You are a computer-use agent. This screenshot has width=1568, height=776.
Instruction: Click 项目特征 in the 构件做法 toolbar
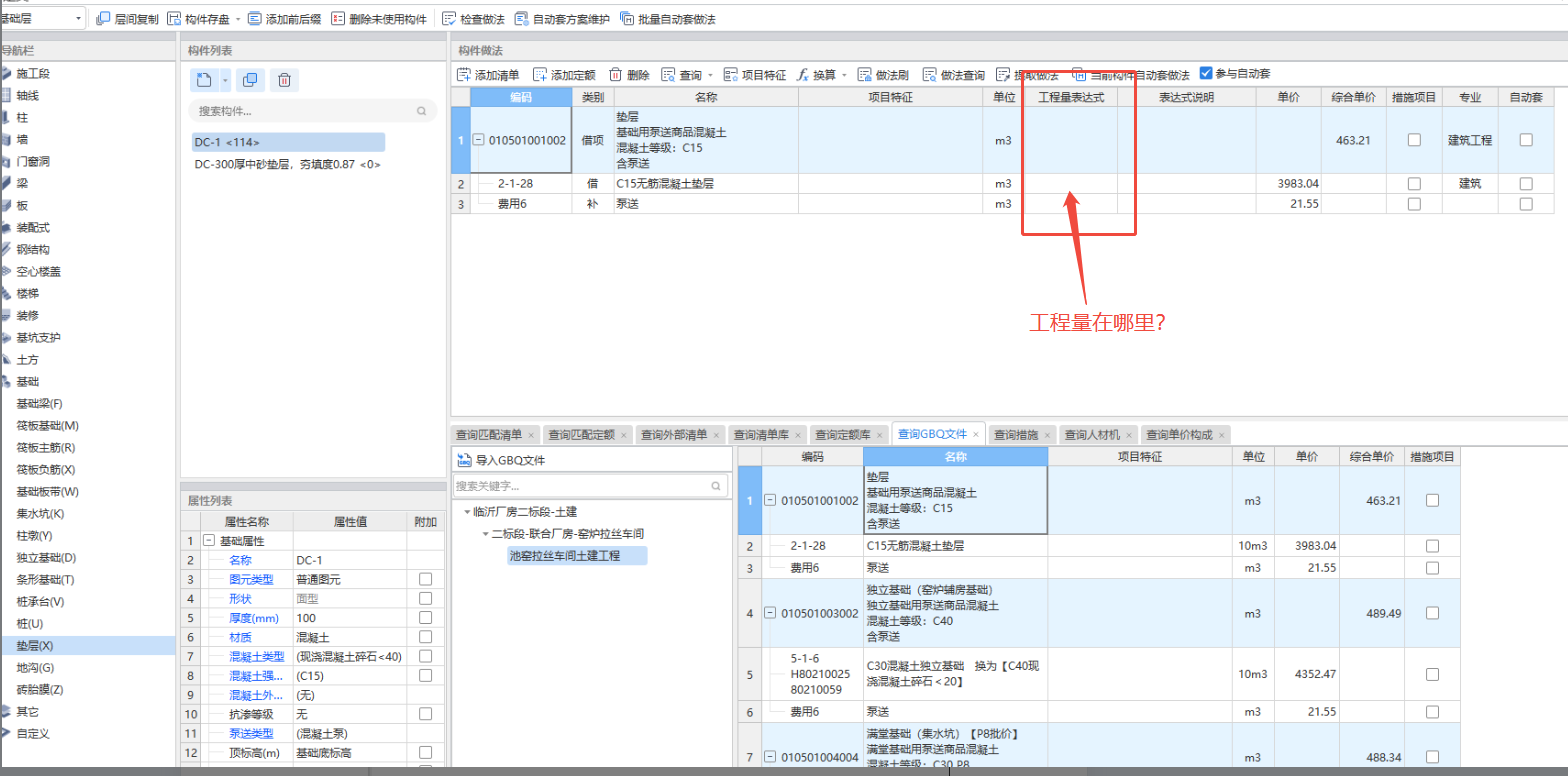(755, 75)
